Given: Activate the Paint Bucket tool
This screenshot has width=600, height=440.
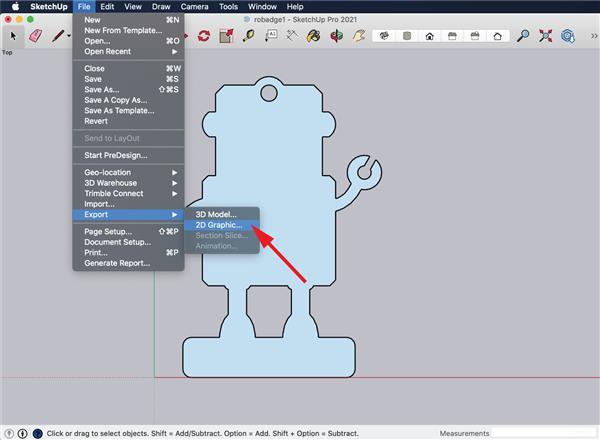Looking at the screenshot, I should click(314, 36).
